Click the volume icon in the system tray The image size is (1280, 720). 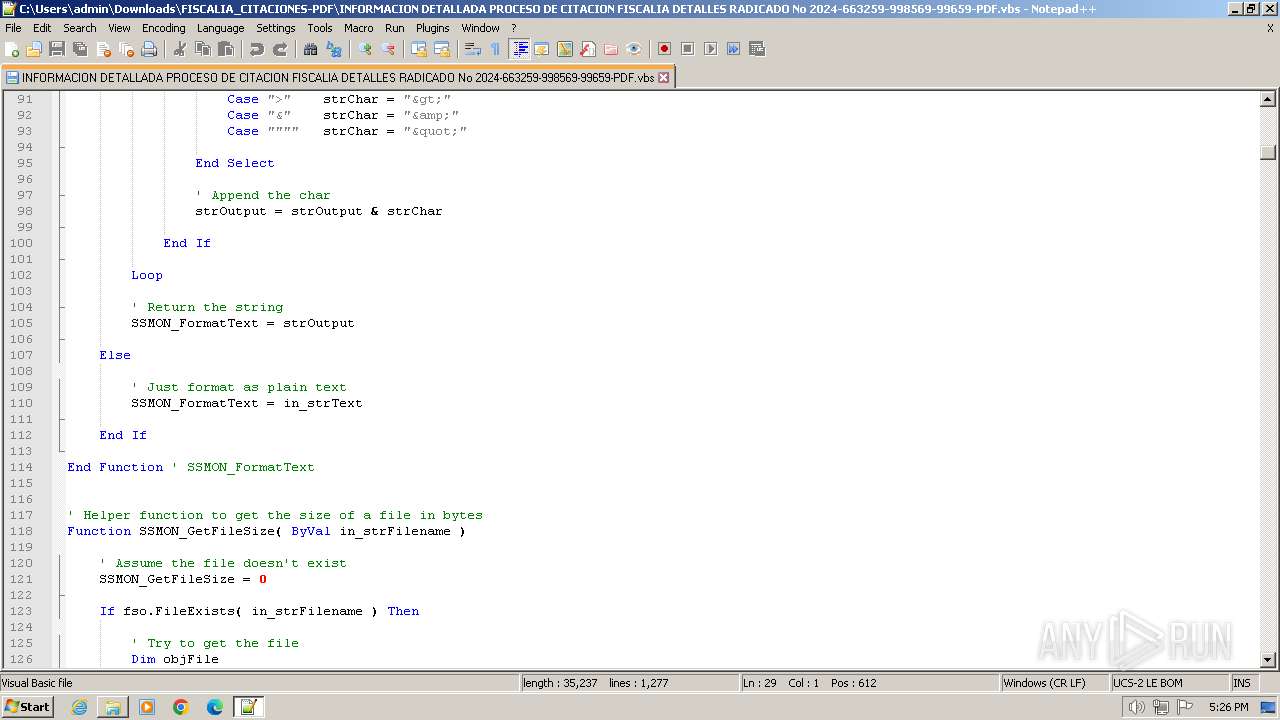coord(1136,707)
